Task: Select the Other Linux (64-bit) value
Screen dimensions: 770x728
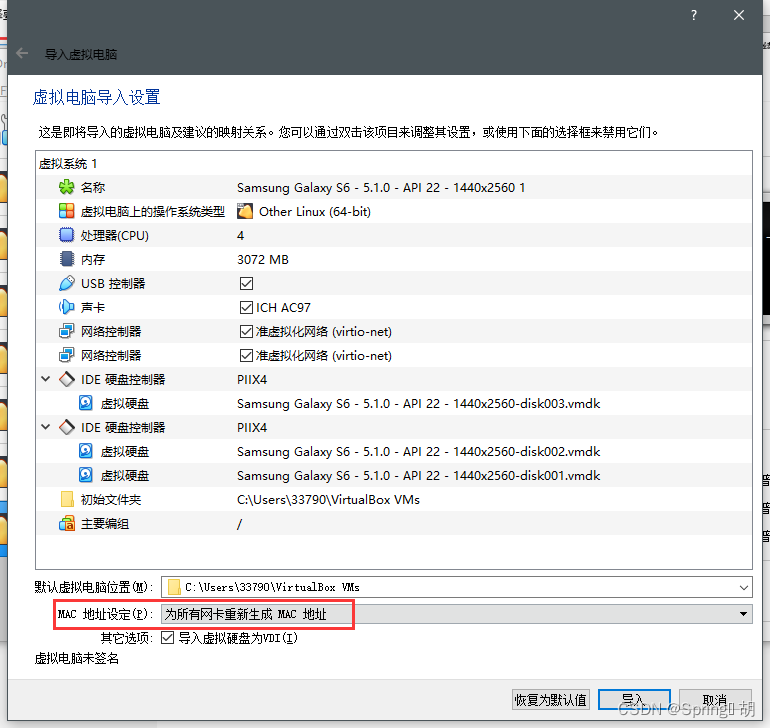Action: click(315, 212)
